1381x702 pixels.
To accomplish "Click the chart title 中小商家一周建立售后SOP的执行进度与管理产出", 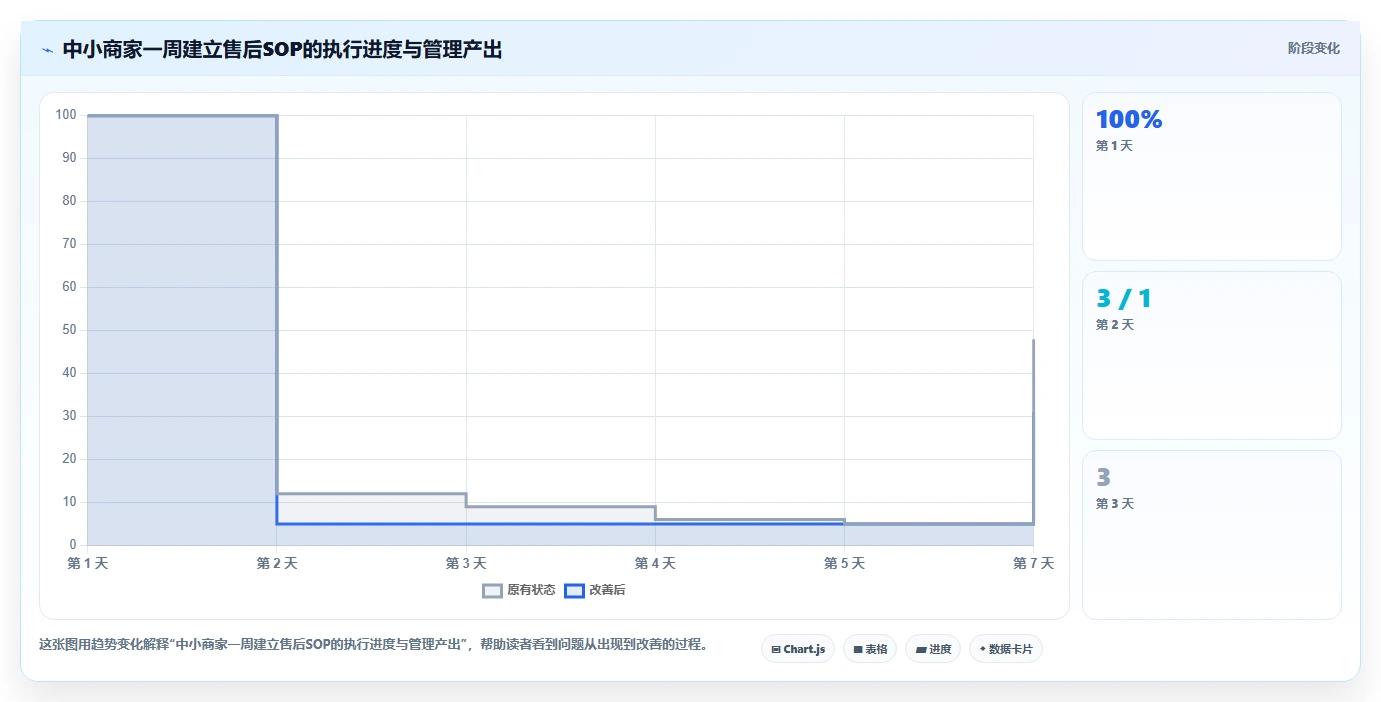I will click(x=282, y=49).
